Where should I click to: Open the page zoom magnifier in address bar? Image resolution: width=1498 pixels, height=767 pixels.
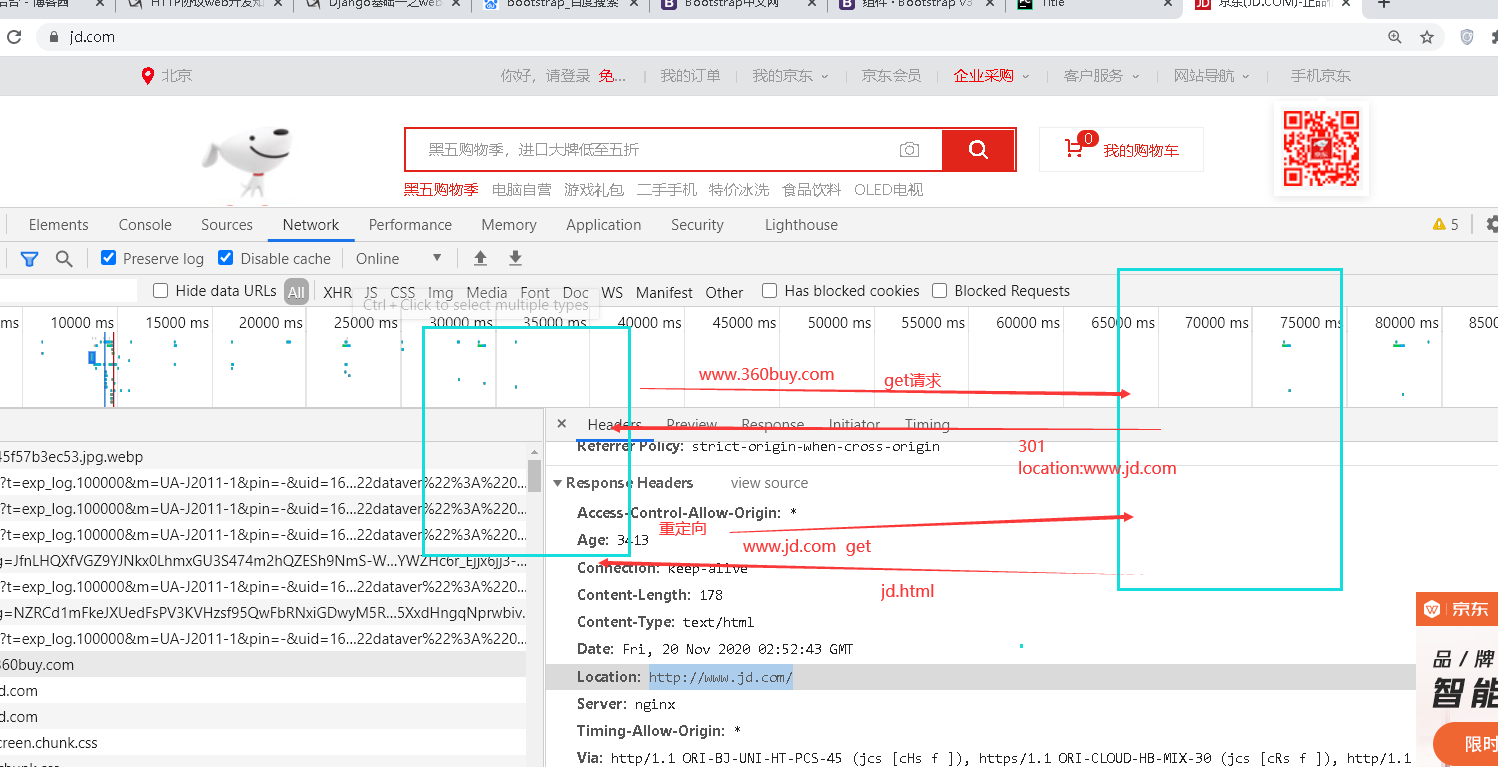point(1395,37)
